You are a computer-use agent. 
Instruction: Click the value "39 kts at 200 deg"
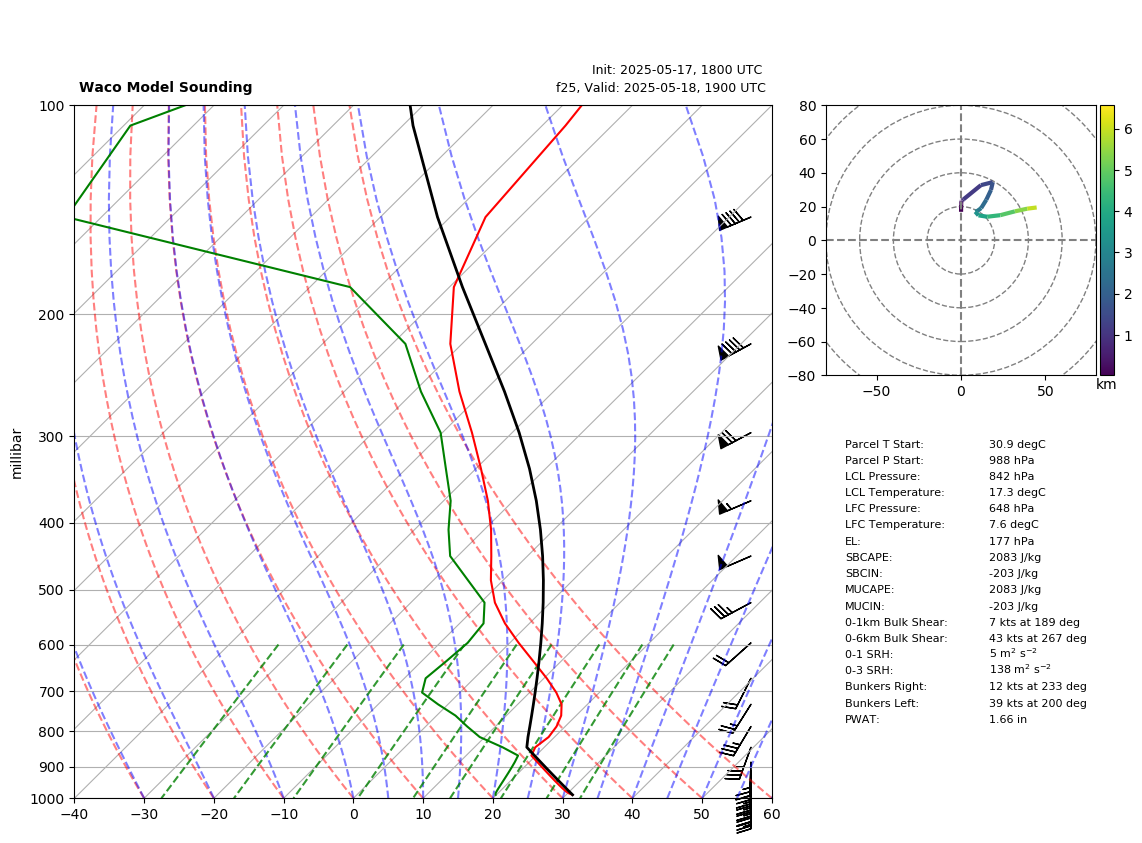click(1037, 703)
